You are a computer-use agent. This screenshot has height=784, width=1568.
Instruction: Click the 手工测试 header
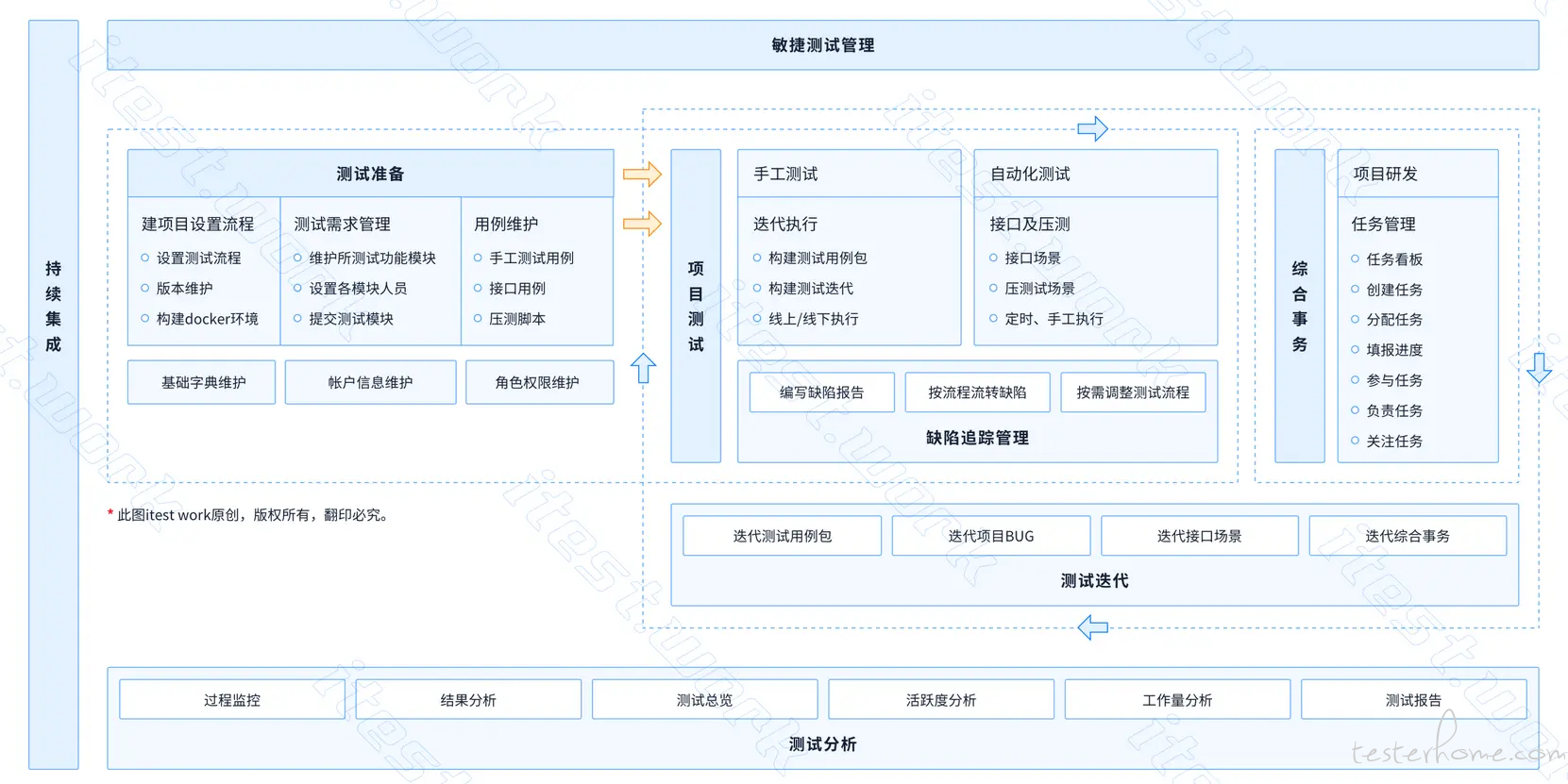point(850,174)
